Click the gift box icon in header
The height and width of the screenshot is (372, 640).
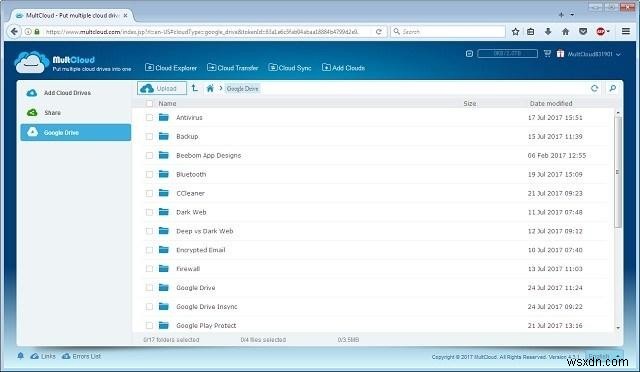tap(560, 53)
